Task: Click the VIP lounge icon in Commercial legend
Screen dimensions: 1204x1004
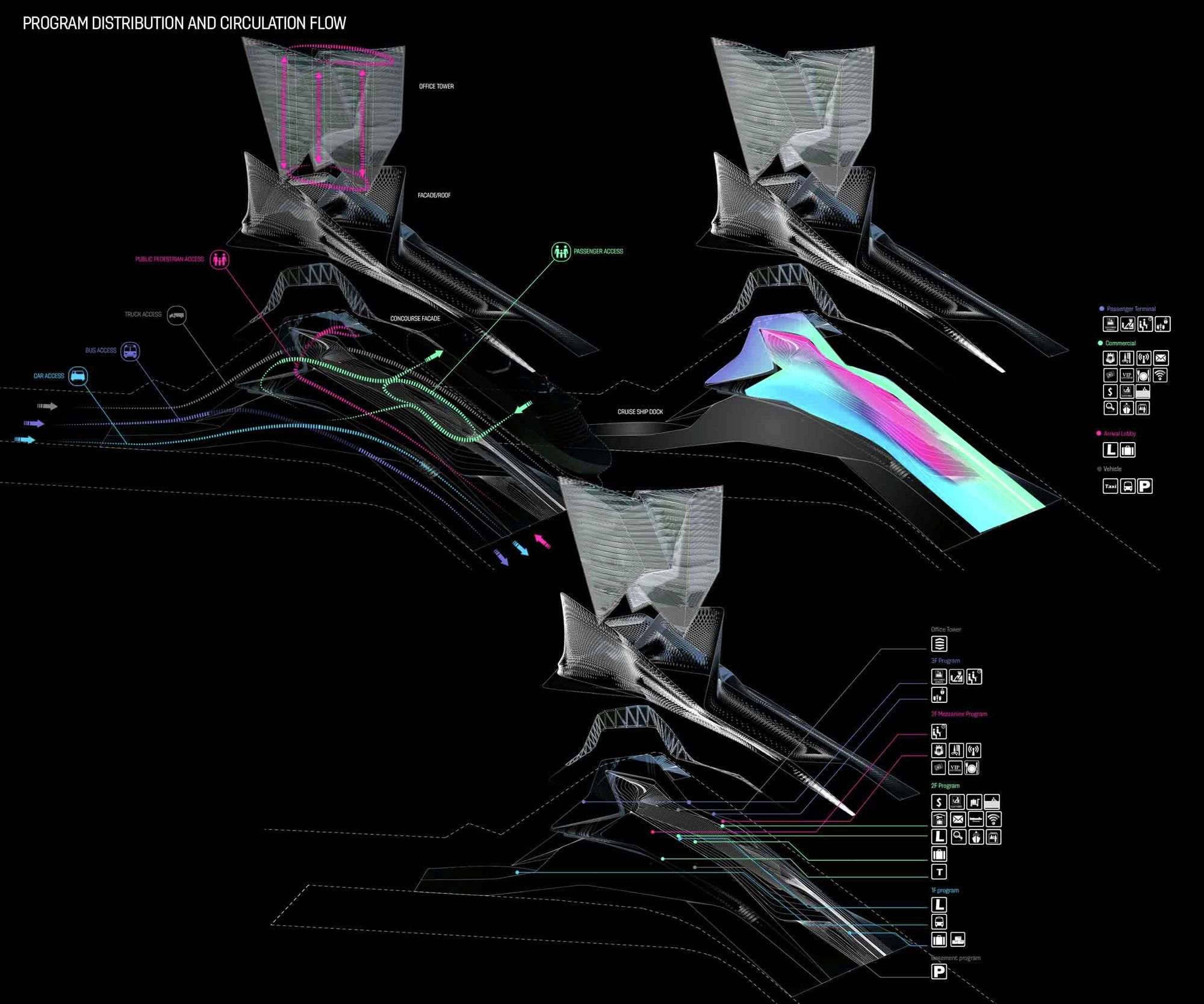Action: click(x=1127, y=375)
